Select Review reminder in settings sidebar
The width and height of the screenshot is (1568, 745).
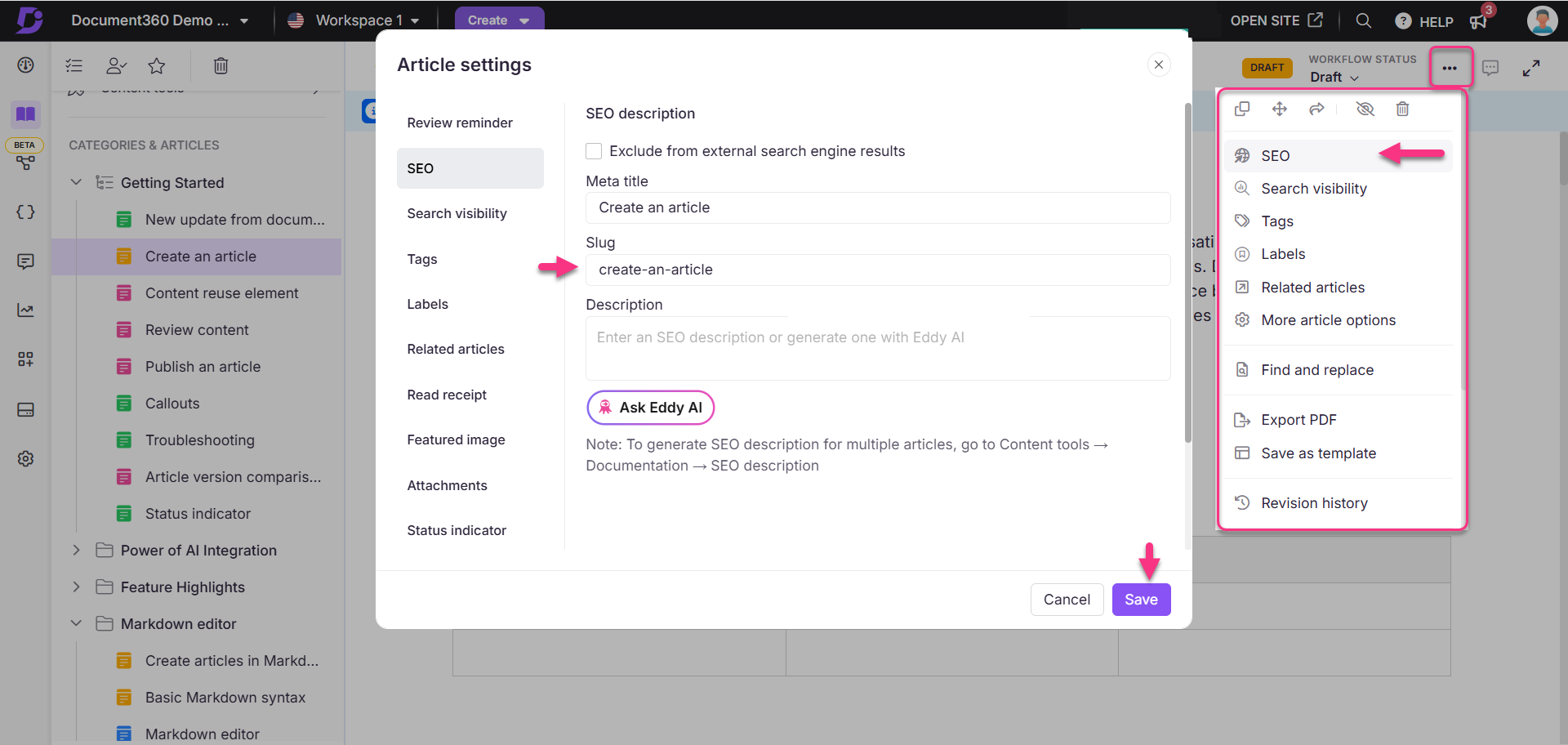tap(460, 123)
